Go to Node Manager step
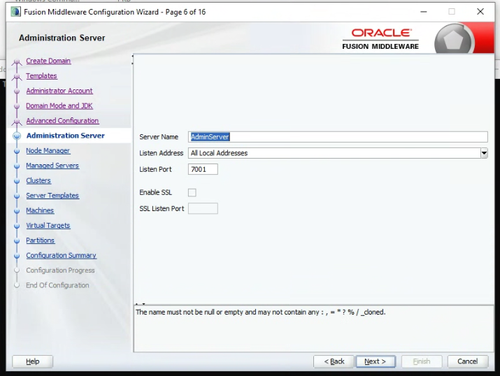 pos(48,151)
